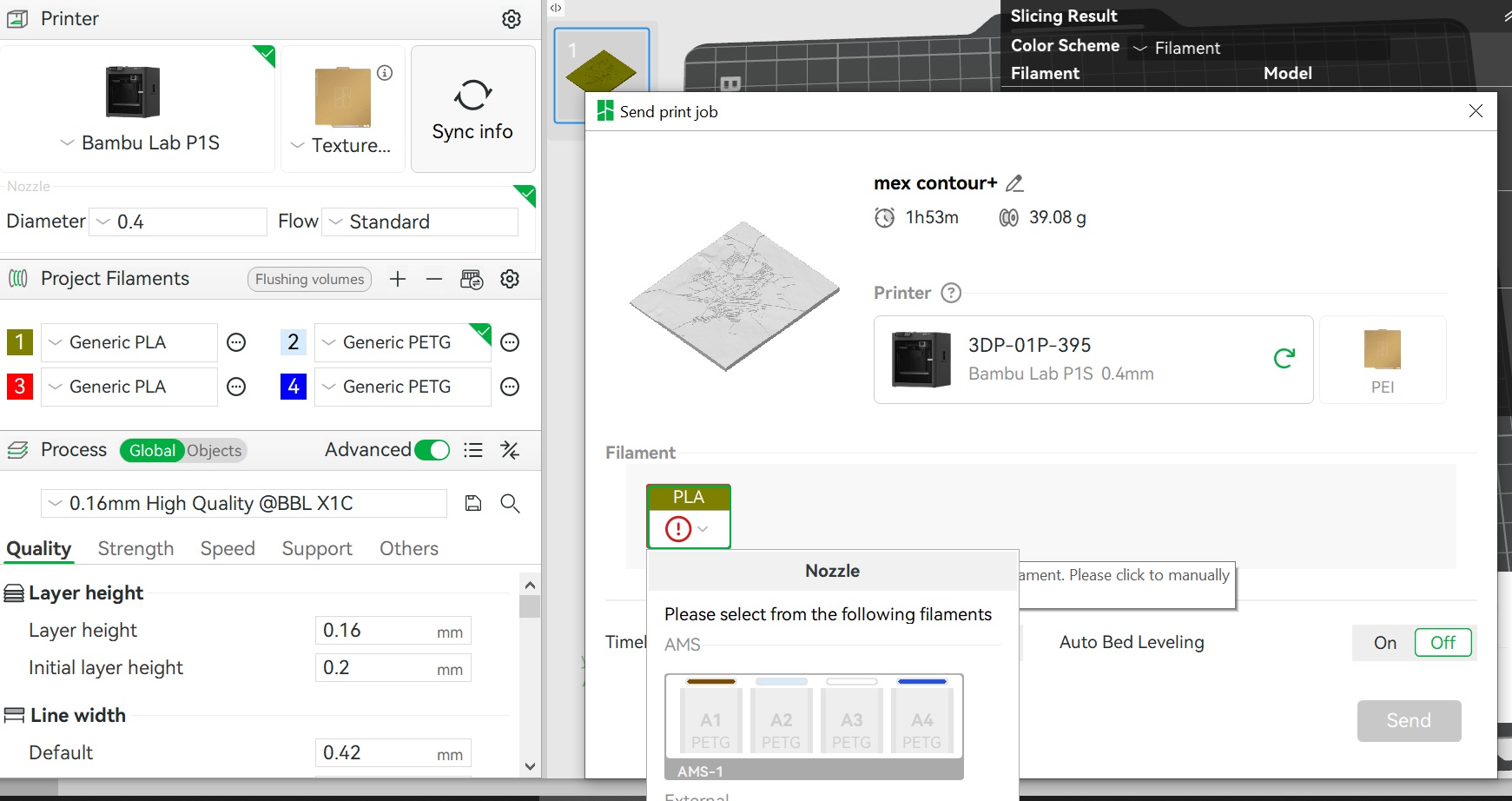Image resolution: width=1512 pixels, height=801 pixels.
Task: Open filament 3 Generic PLA dropdown
Action: tap(129, 387)
